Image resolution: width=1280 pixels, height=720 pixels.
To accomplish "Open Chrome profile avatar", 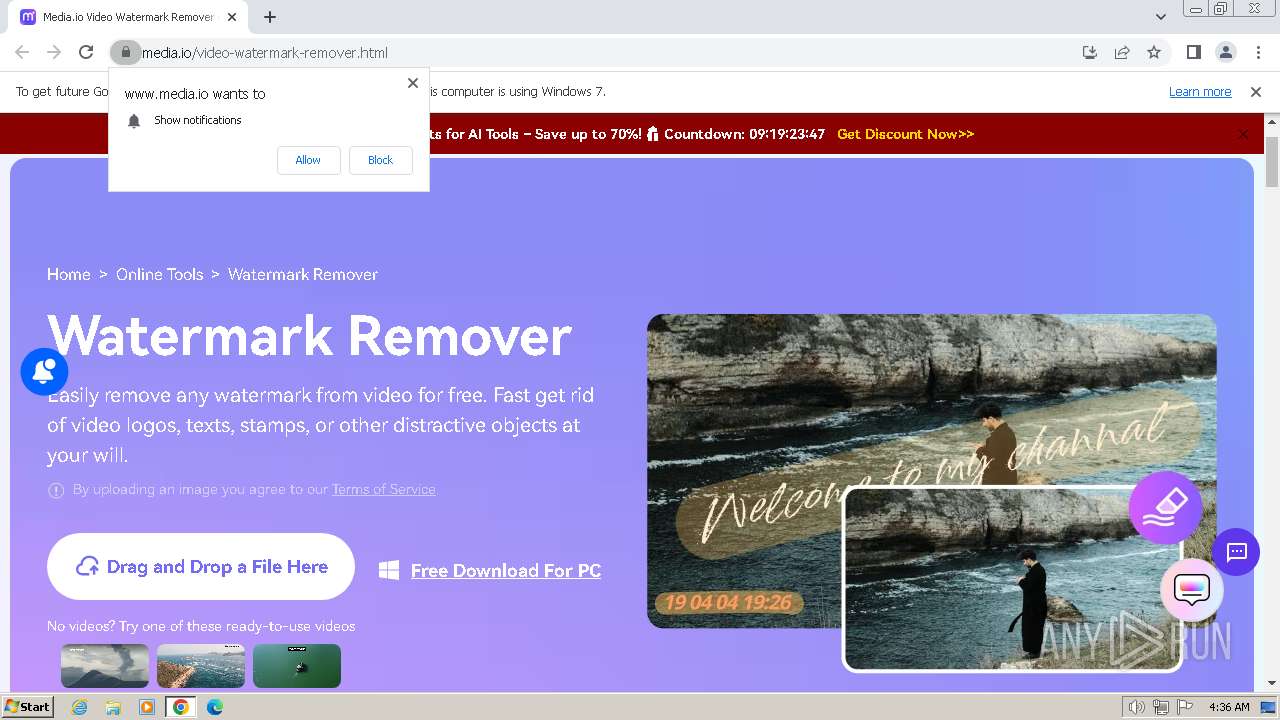I will pos(1225,52).
